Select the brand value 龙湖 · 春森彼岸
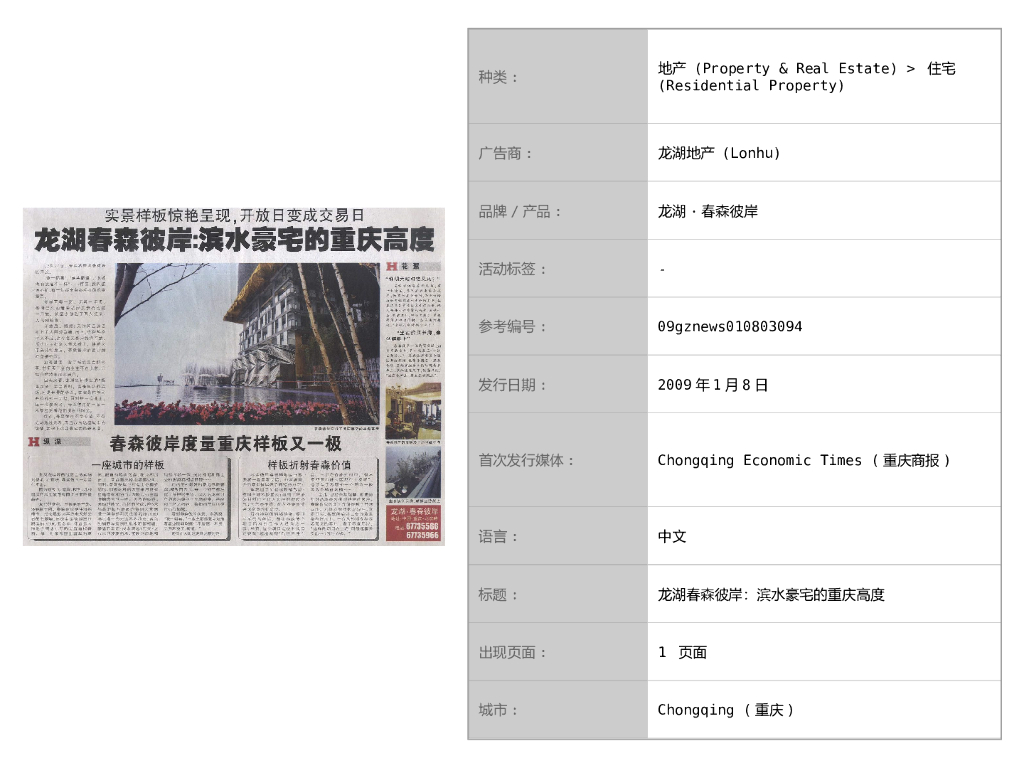The height and width of the screenshot is (768, 1024). coord(707,212)
